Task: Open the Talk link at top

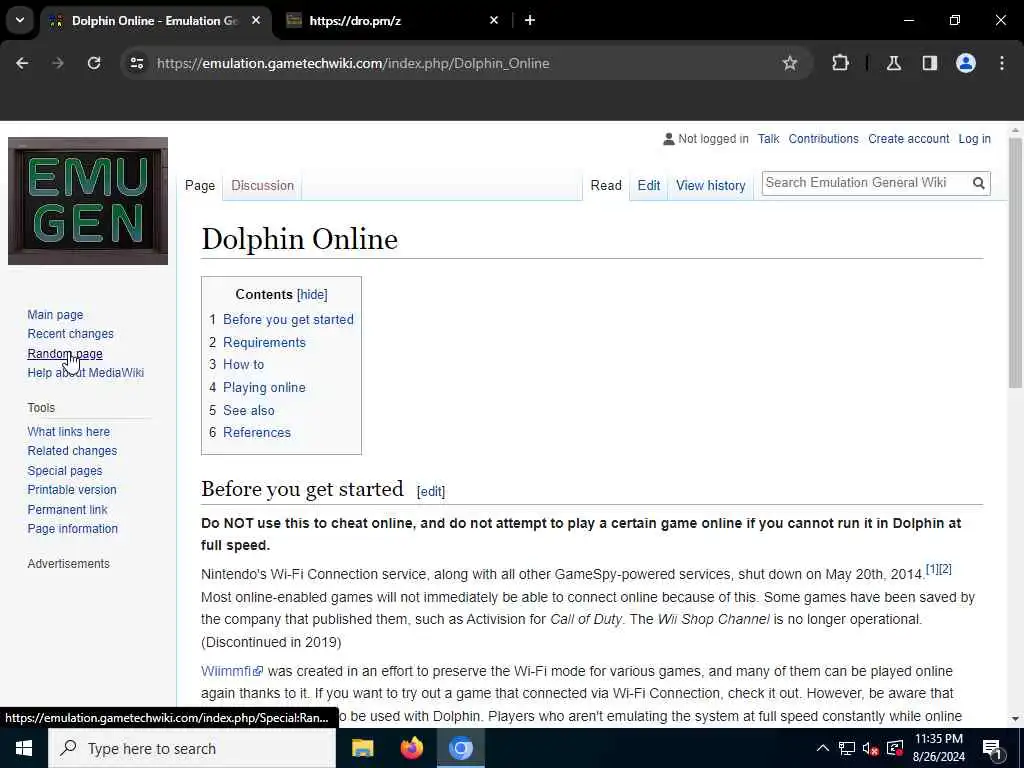Action: [x=769, y=139]
